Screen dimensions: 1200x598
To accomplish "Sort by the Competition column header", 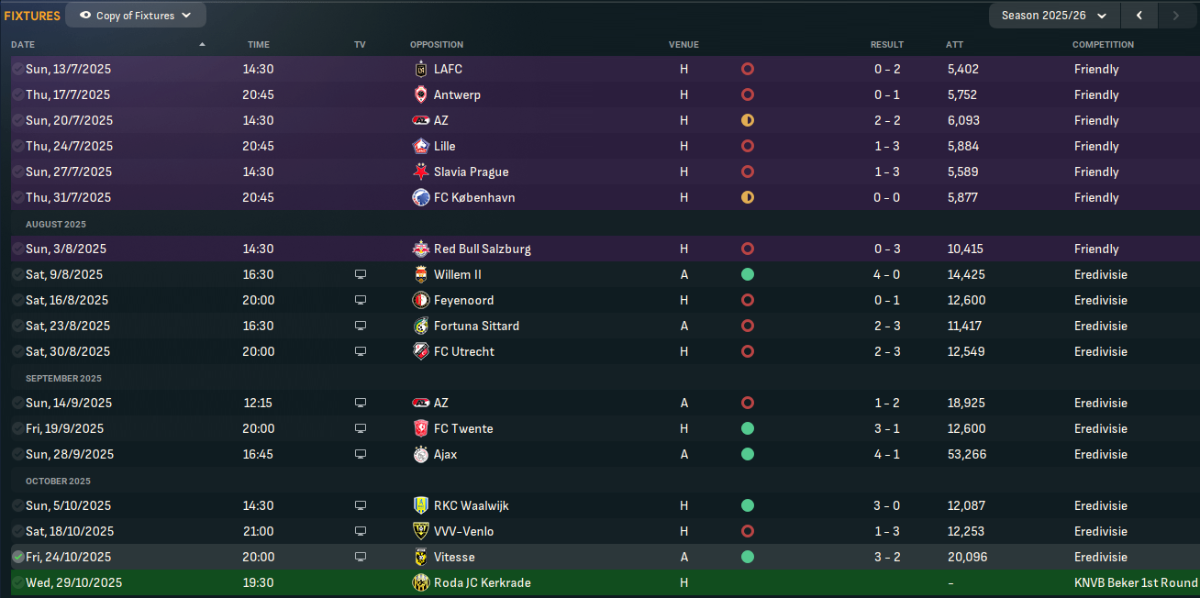I will click(1103, 44).
